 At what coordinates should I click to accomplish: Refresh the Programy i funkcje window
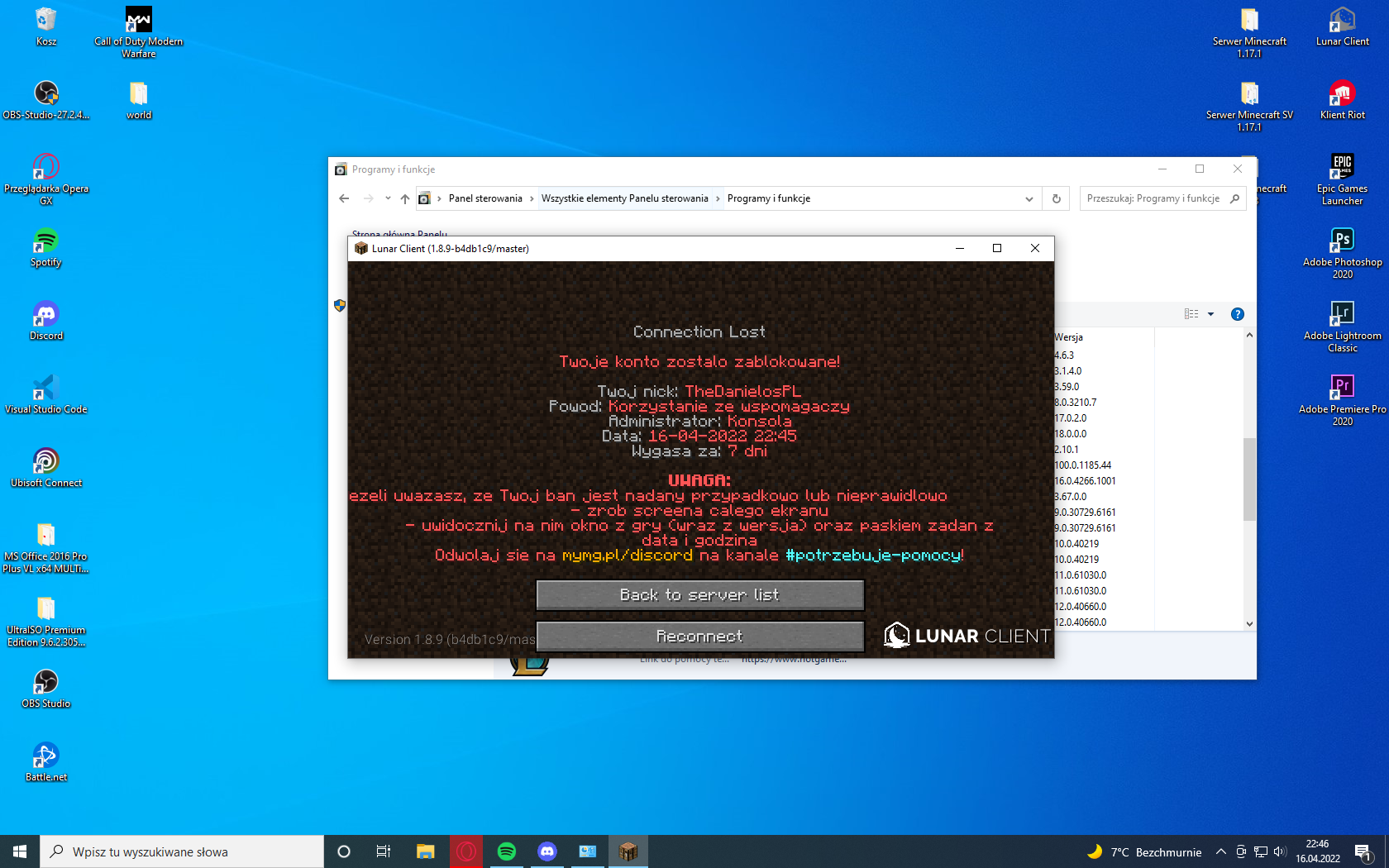tap(1056, 198)
